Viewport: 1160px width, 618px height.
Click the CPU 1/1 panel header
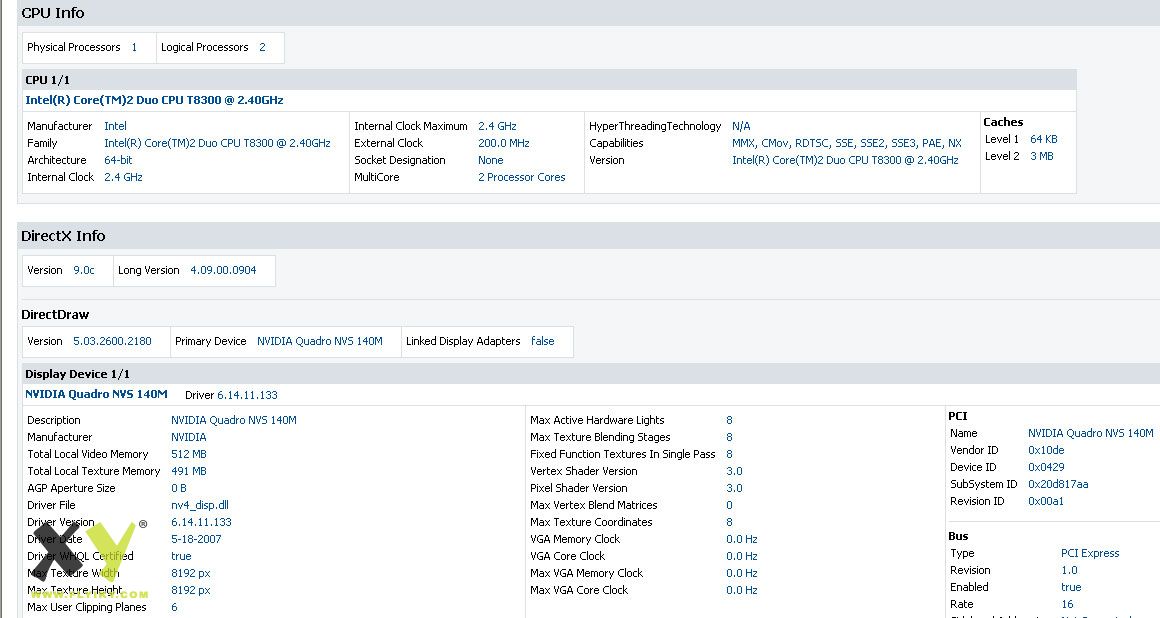[48, 80]
